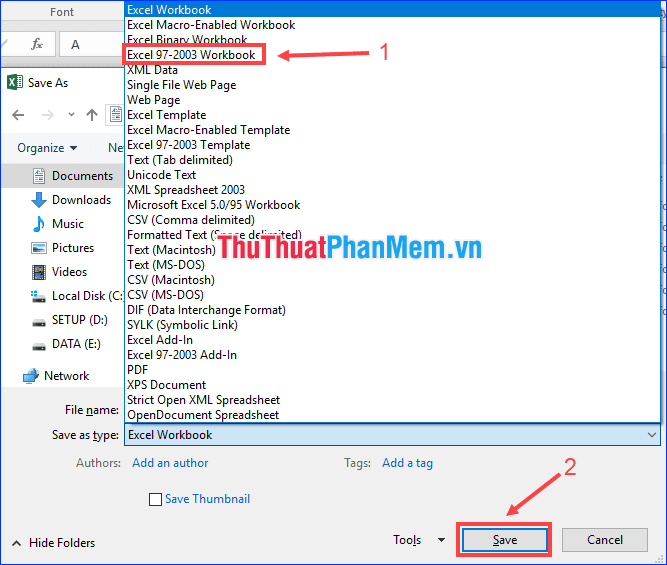Image resolution: width=667 pixels, height=565 pixels.
Task: Choose Excel 97-2003 Add-In type
Action: pyautogui.click(x=392, y=355)
